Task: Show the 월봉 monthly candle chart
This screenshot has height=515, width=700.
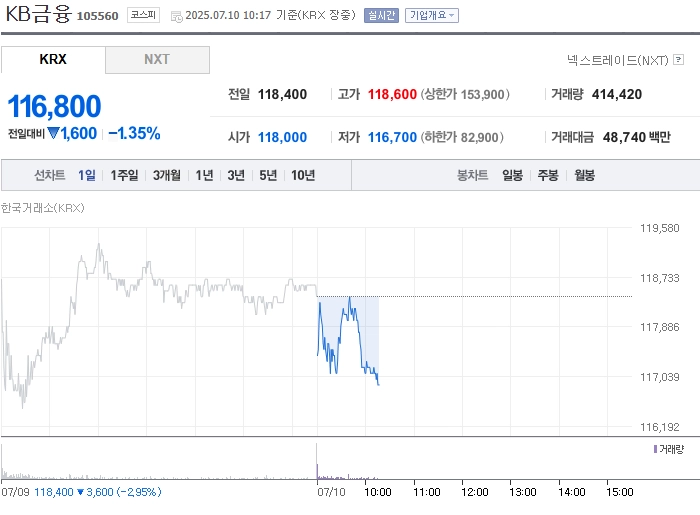Action: (x=584, y=175)
